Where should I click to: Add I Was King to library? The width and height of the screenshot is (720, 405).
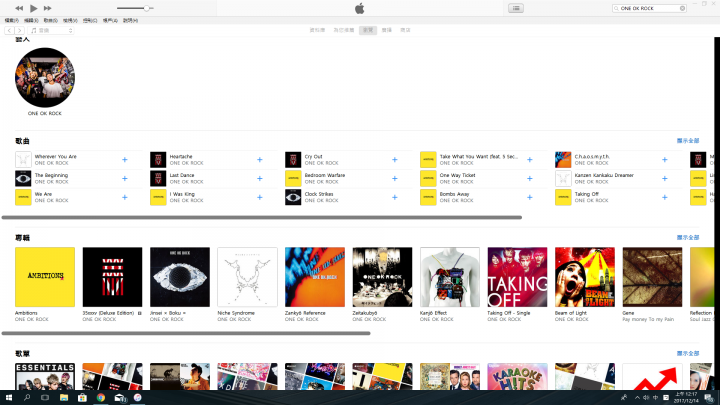(259, 197)
